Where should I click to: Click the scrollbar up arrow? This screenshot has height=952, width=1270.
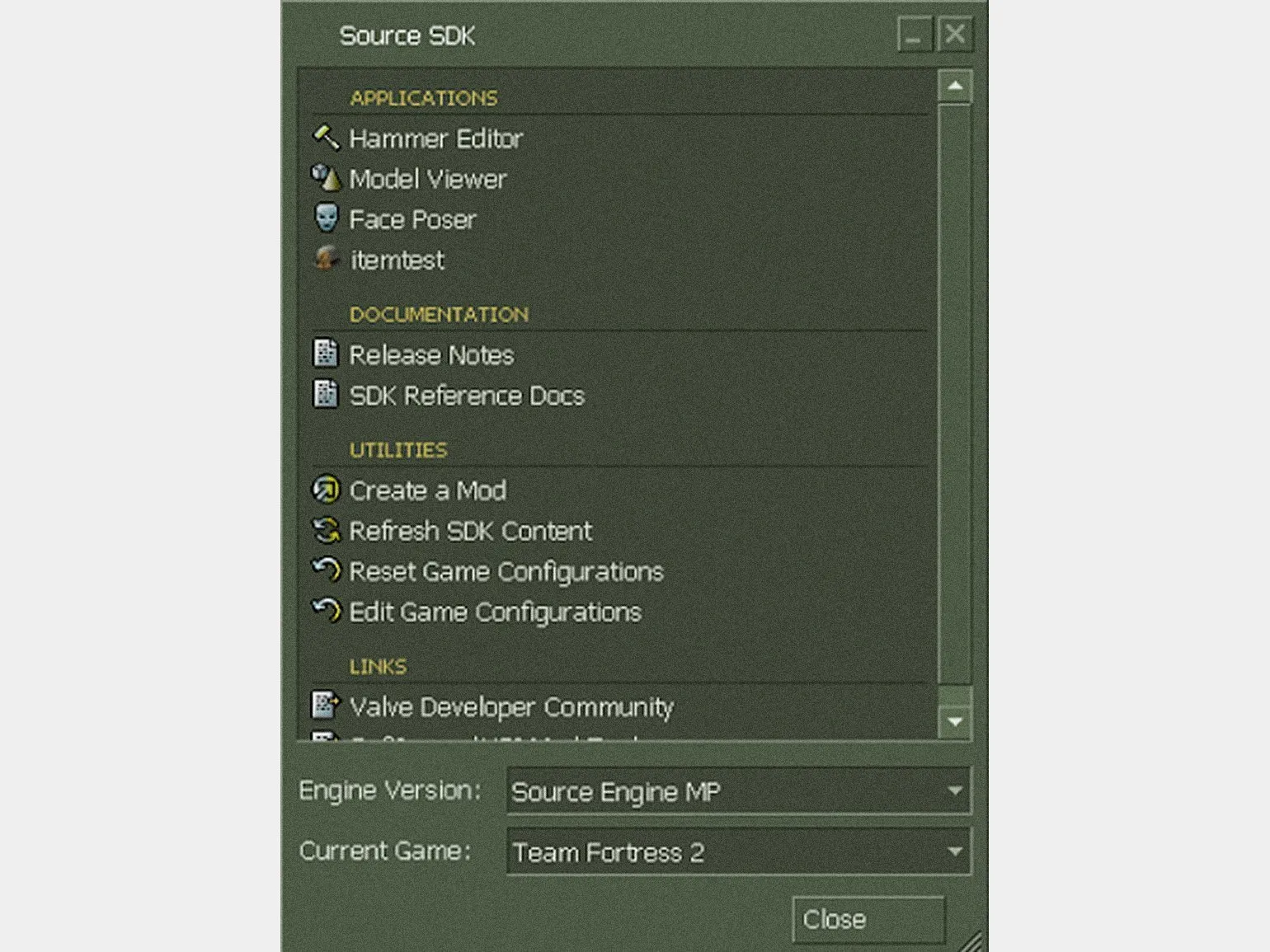955,87
